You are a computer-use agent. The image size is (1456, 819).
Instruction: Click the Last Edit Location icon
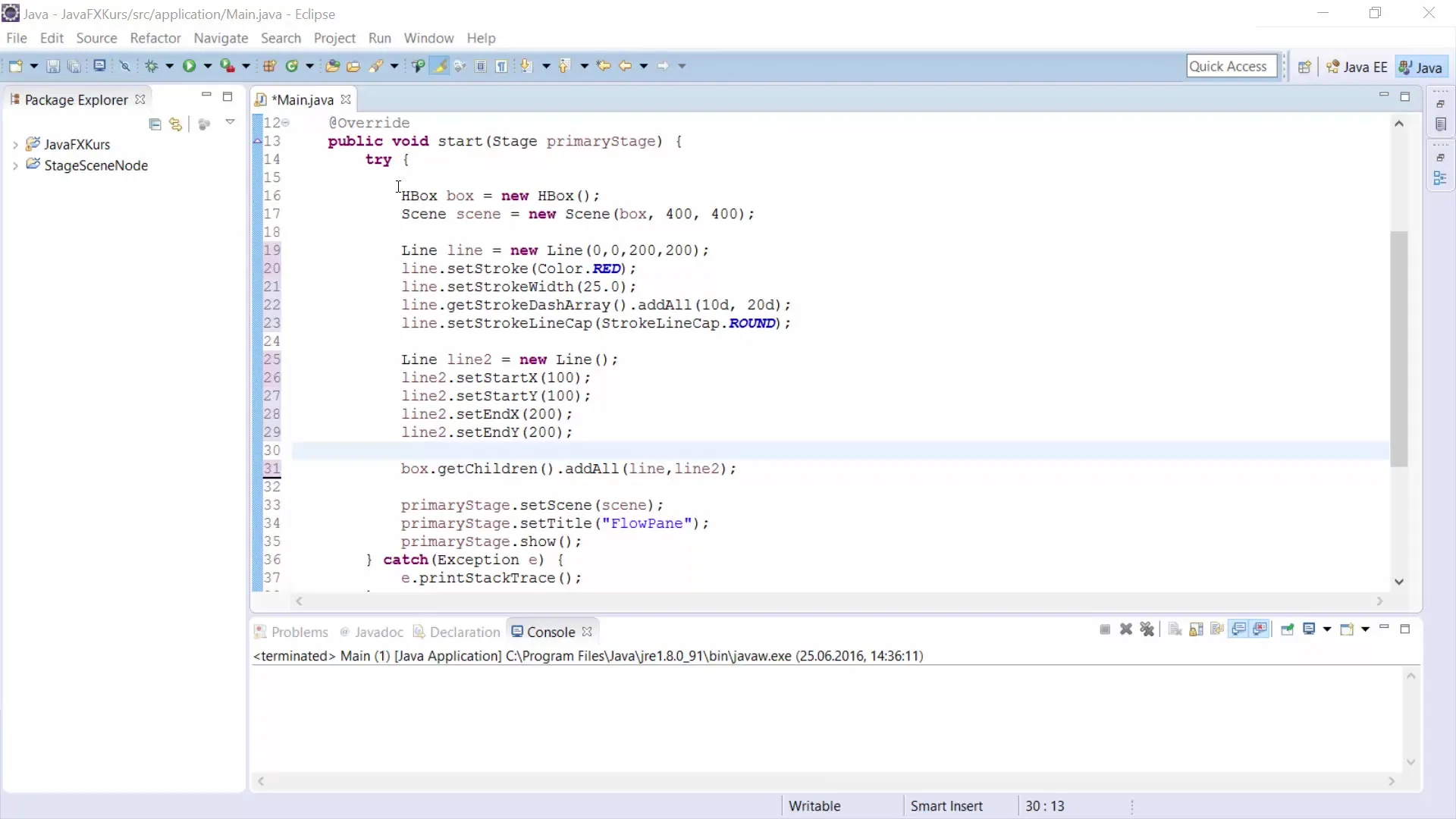[x=604, y=66]
